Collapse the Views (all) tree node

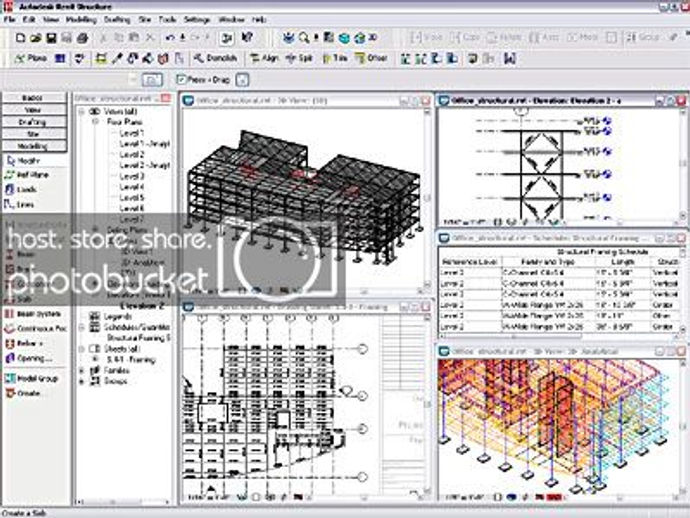[x=81, y=112]
